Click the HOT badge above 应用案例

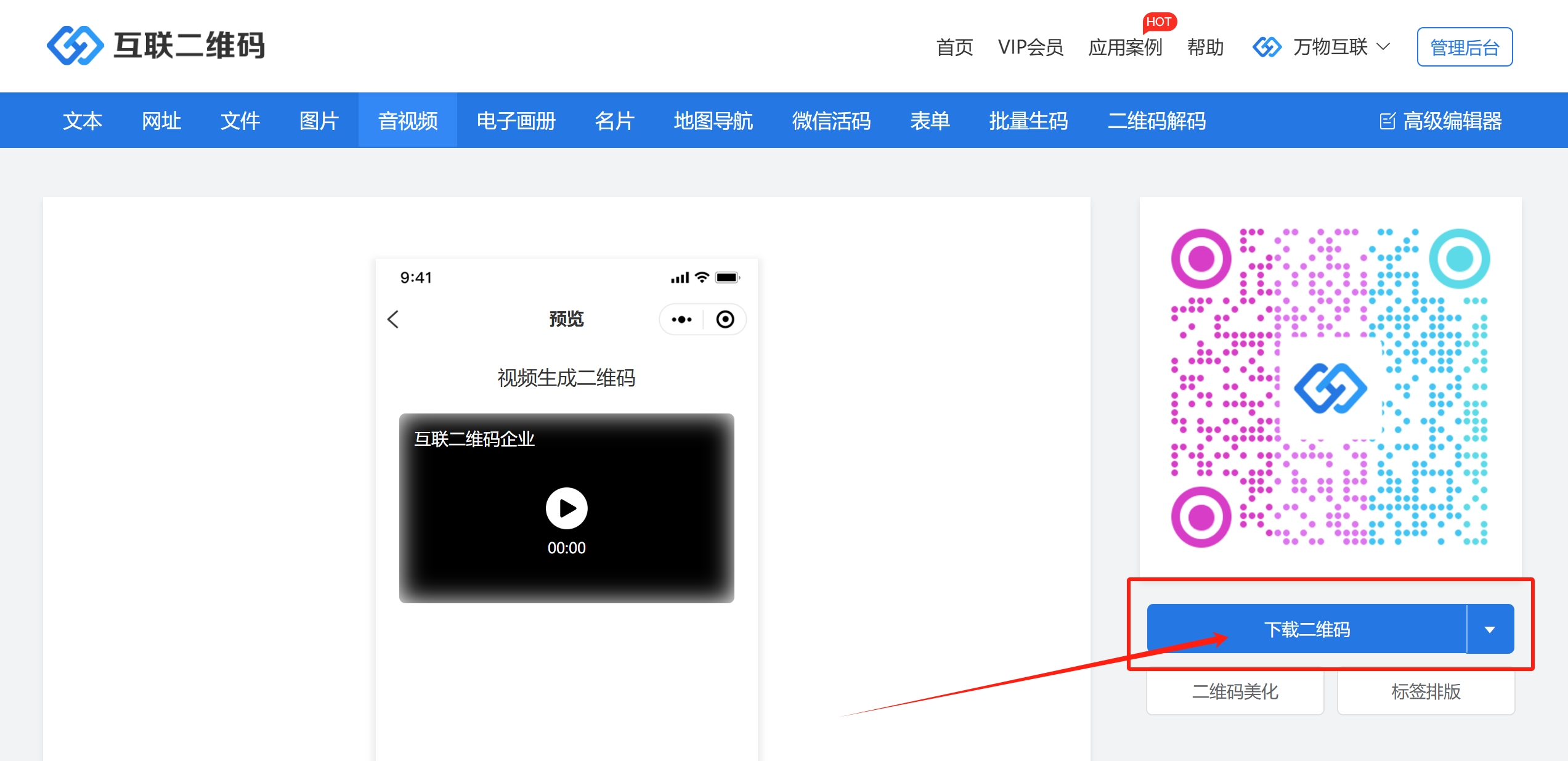tap(1159, 22)
